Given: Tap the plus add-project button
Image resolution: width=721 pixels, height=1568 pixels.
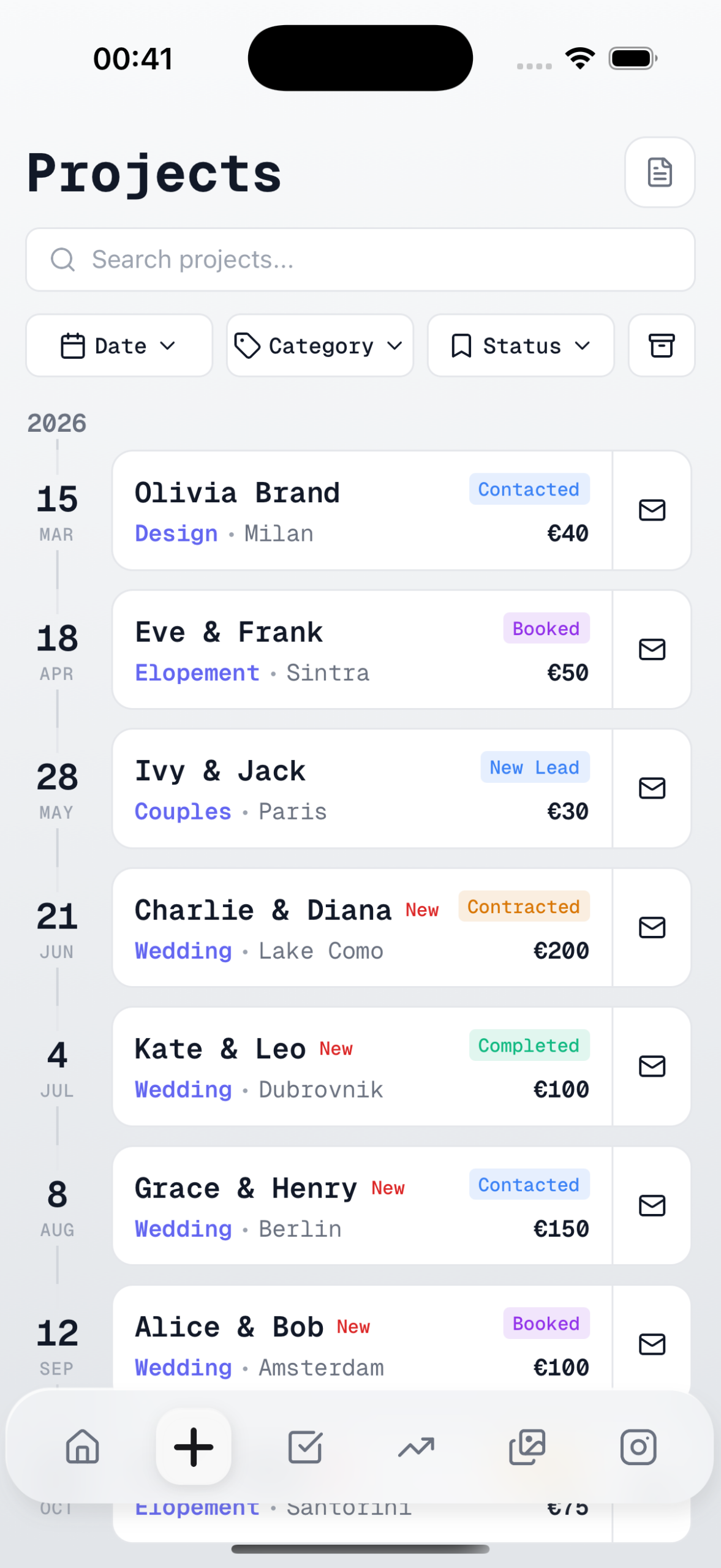Looking at the screenshot, I should click(x=194, y=1447).
